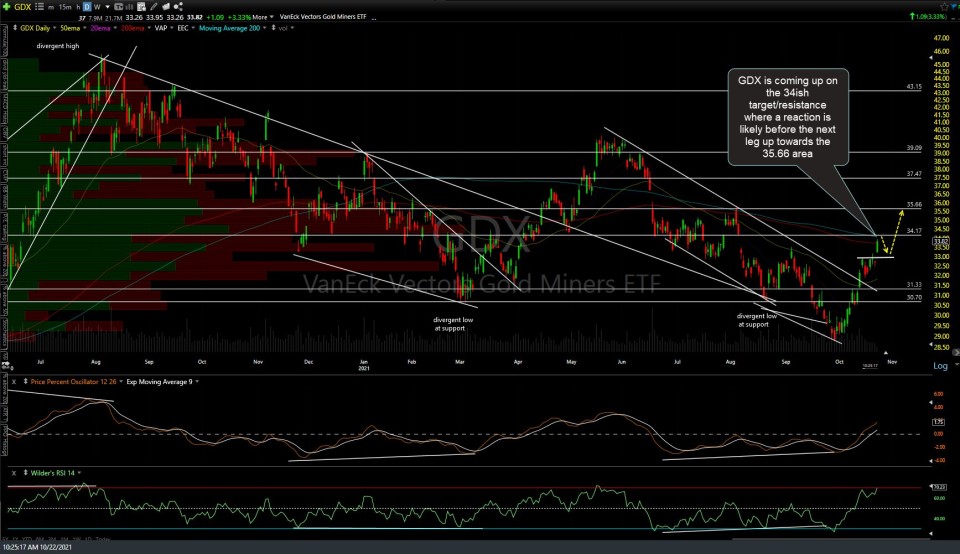Close the Price Percent Oscillator pane

click(x=13, y=382)
